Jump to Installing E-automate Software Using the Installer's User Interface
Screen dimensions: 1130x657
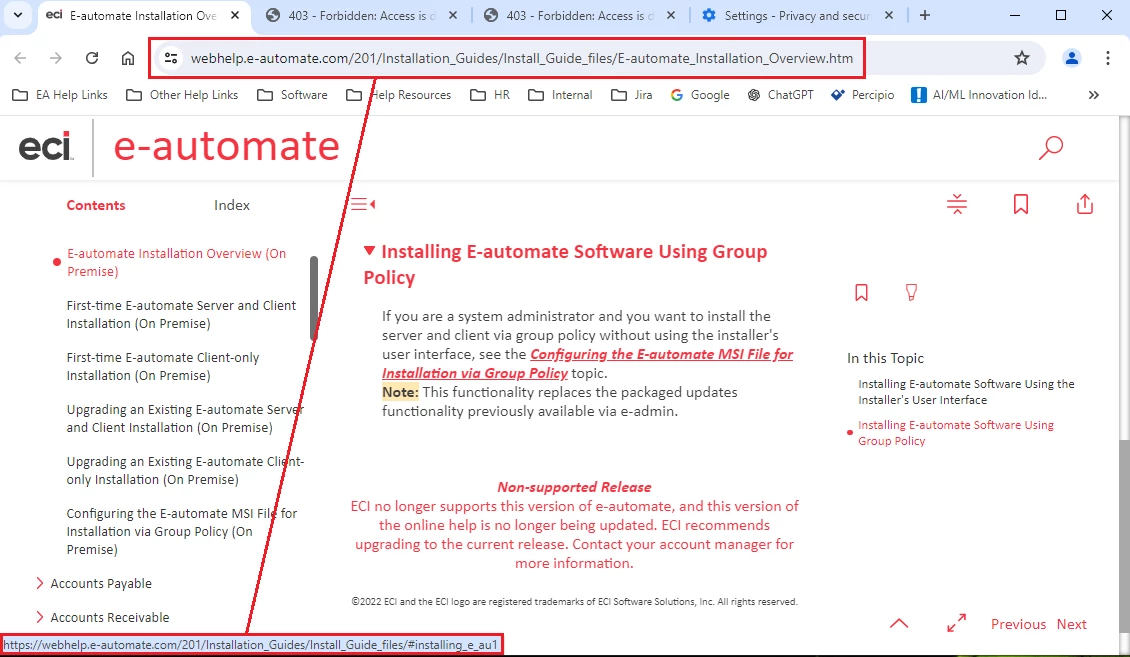[x=966, y=392]
